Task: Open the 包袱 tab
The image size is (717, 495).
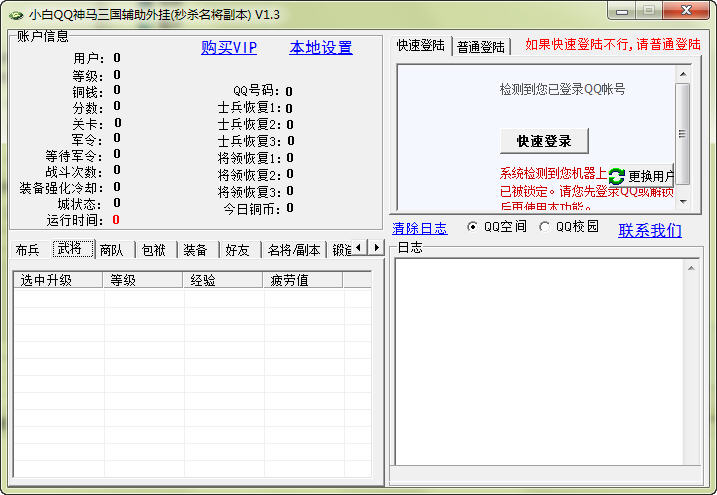Action: pyautogui.click(x=154, y=250)
